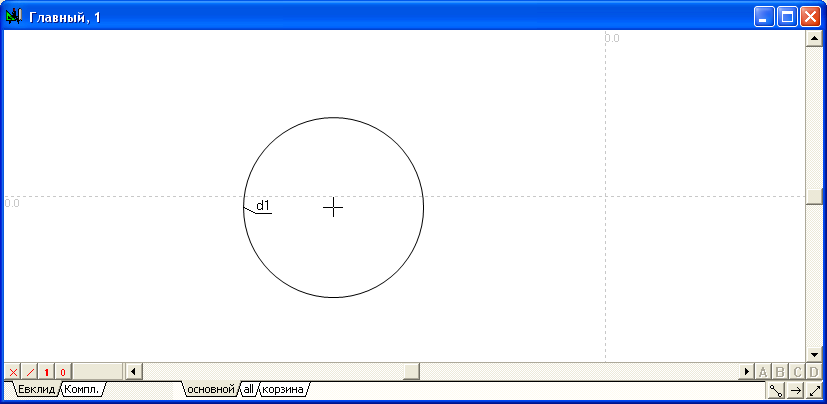Click the vertical scrollbar up arrow
The image size is (827, 404).
[x=814, y=39]
